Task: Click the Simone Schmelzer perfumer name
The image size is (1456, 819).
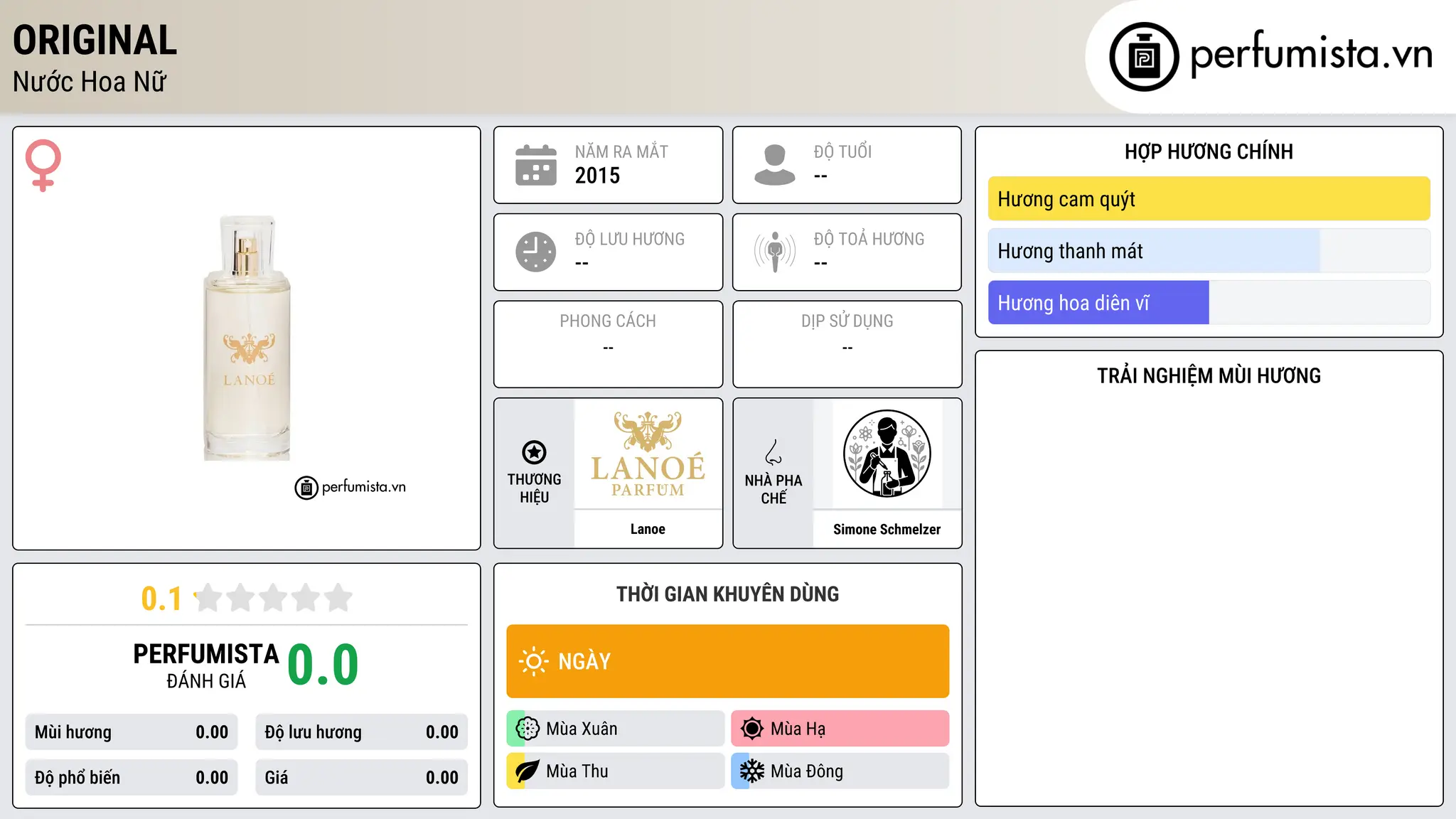Action: click(887, 530)
